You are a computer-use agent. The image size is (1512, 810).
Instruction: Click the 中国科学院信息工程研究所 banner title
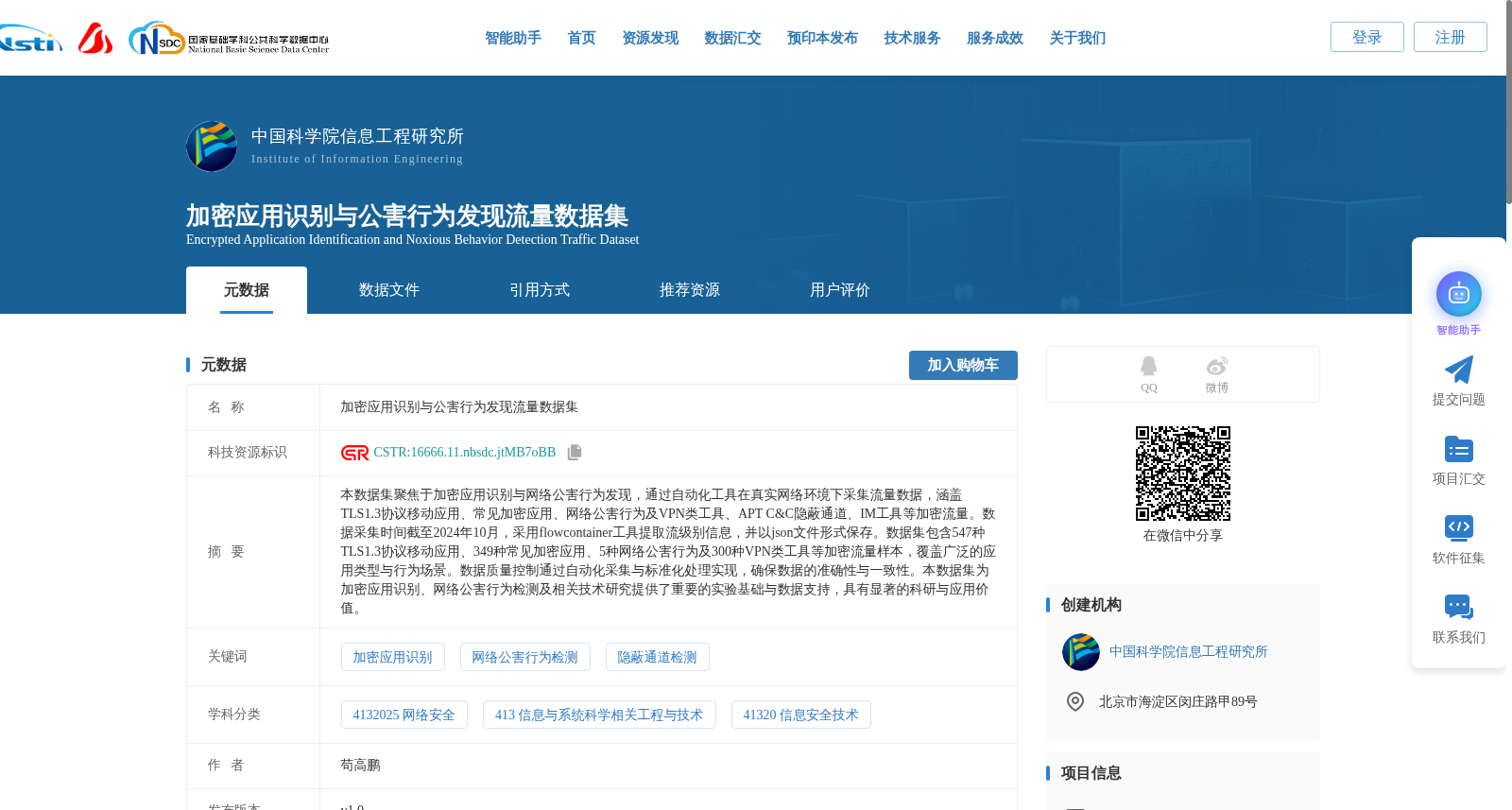pos(357,136)
